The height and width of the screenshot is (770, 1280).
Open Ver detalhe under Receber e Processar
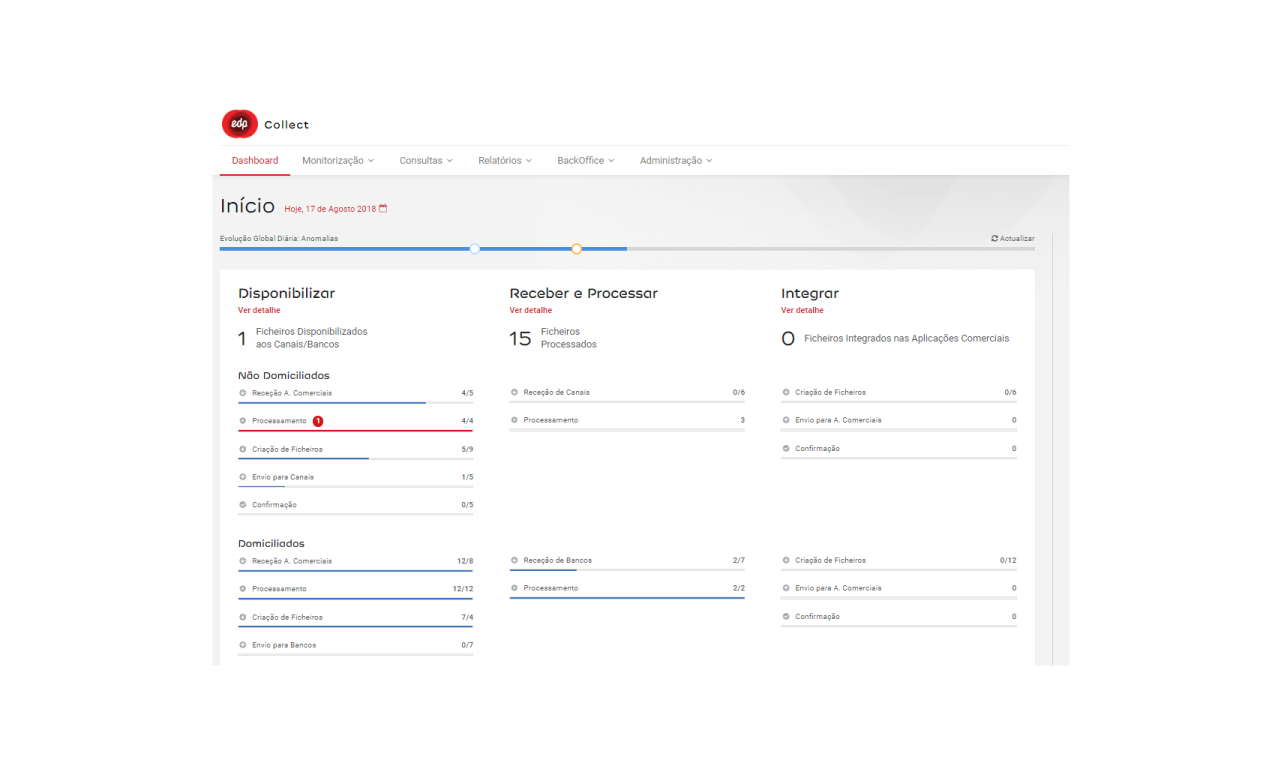click(530, 311)
